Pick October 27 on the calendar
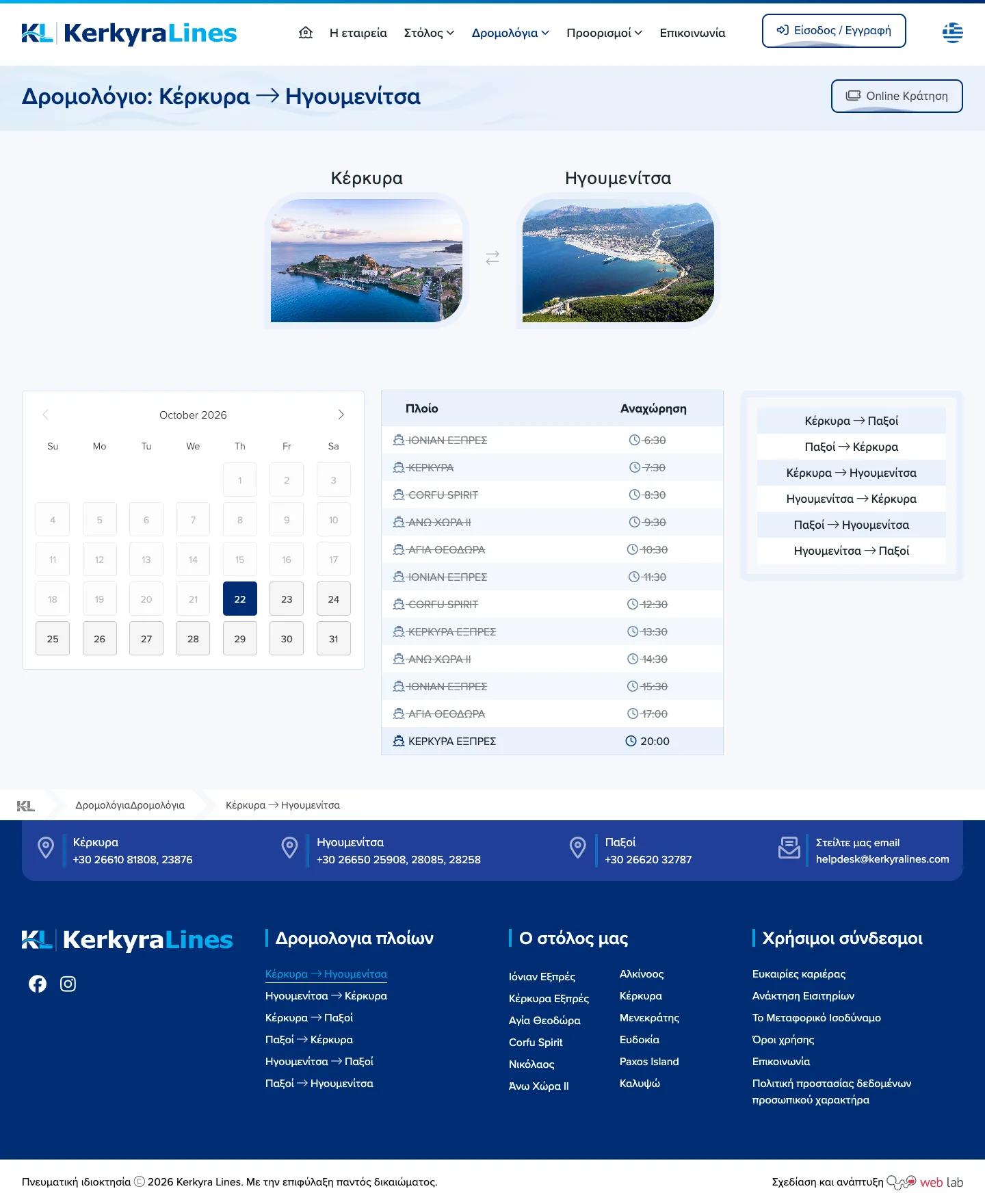Image resolution: width=985 pixels, height=1204 pixels. coord(146,639)
